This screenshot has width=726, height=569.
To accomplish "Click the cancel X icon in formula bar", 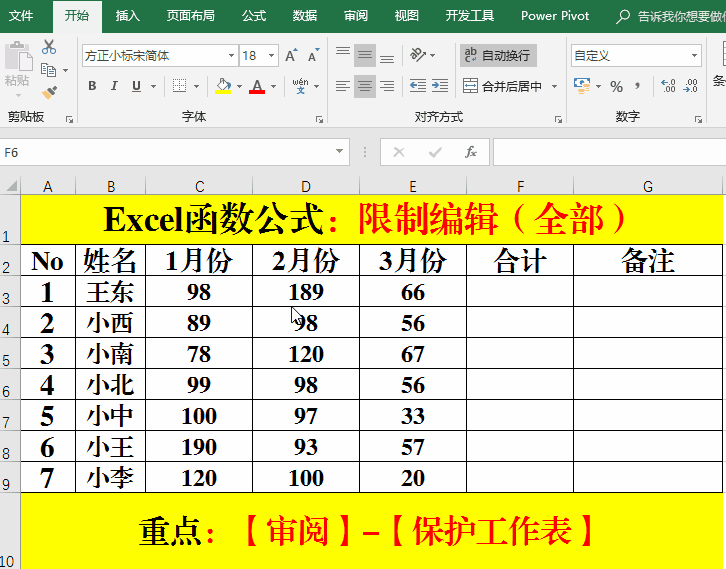I will pos(399,152).
